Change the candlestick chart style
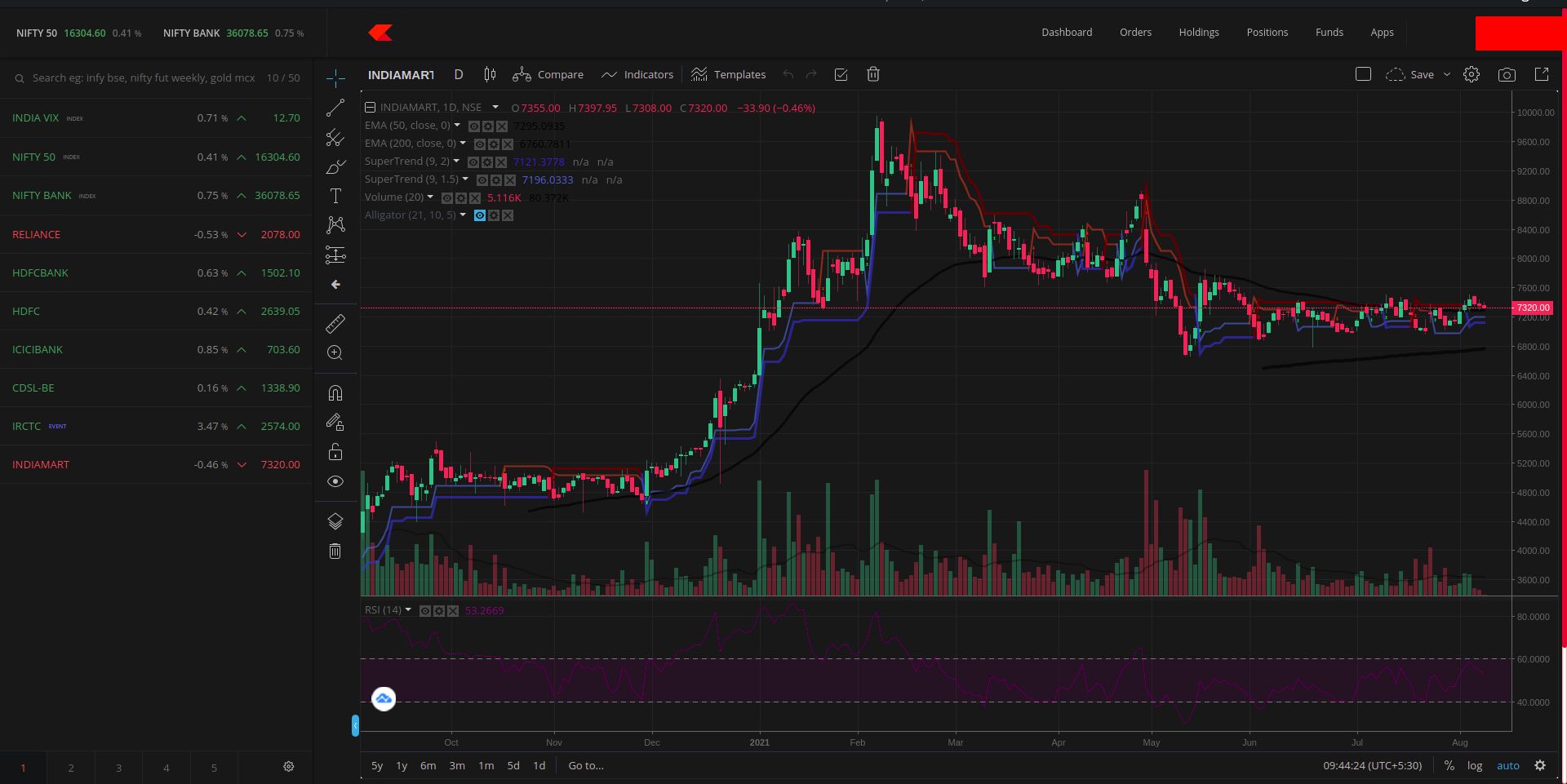The width and height of the screenshot is (1567, 784). click(490, 74)
